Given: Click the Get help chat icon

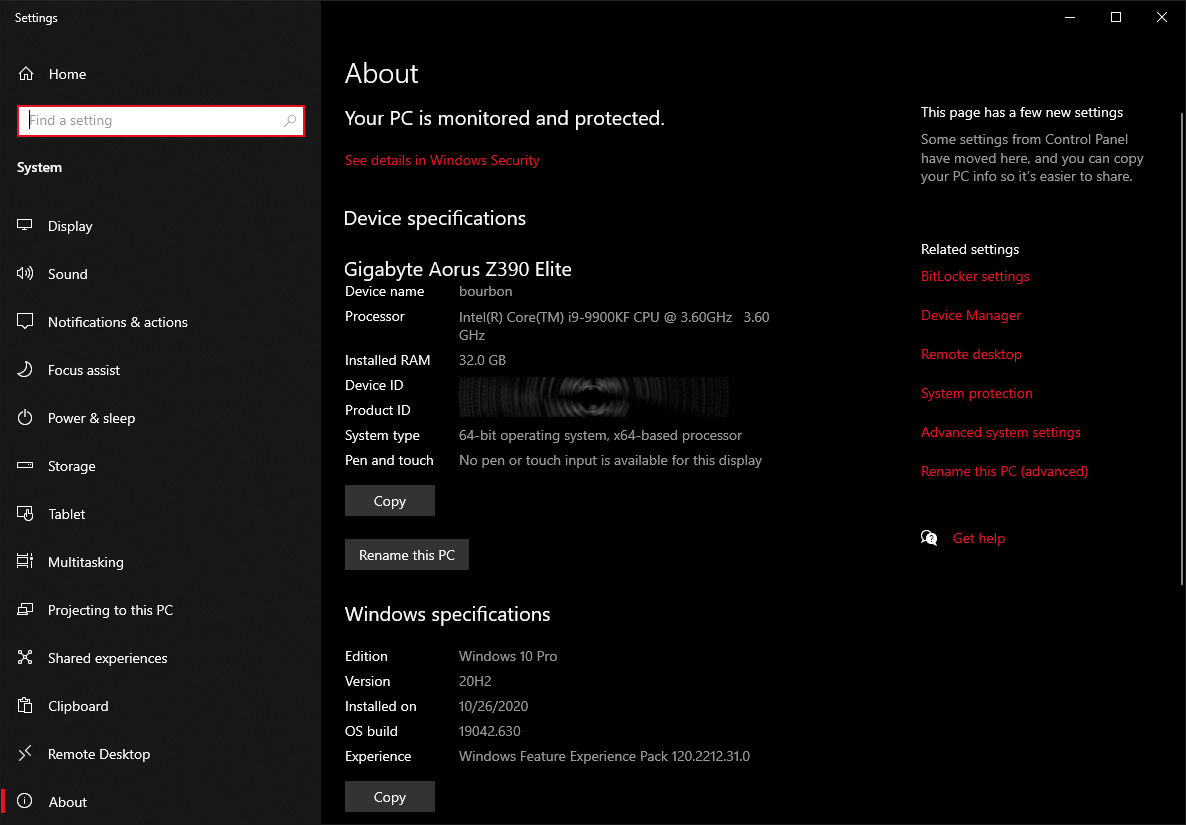Looking at the screenshot, I should 929,538.
